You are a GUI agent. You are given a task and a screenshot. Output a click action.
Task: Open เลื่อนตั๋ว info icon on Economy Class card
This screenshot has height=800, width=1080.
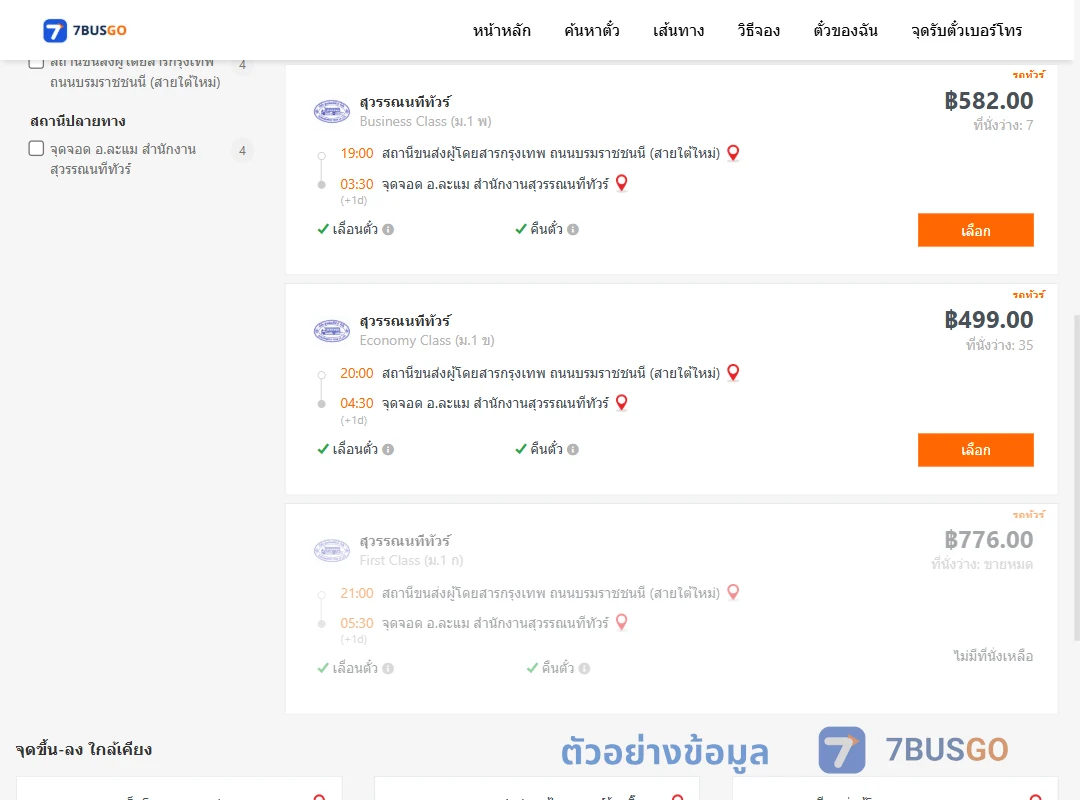click(x=388, y=449)
